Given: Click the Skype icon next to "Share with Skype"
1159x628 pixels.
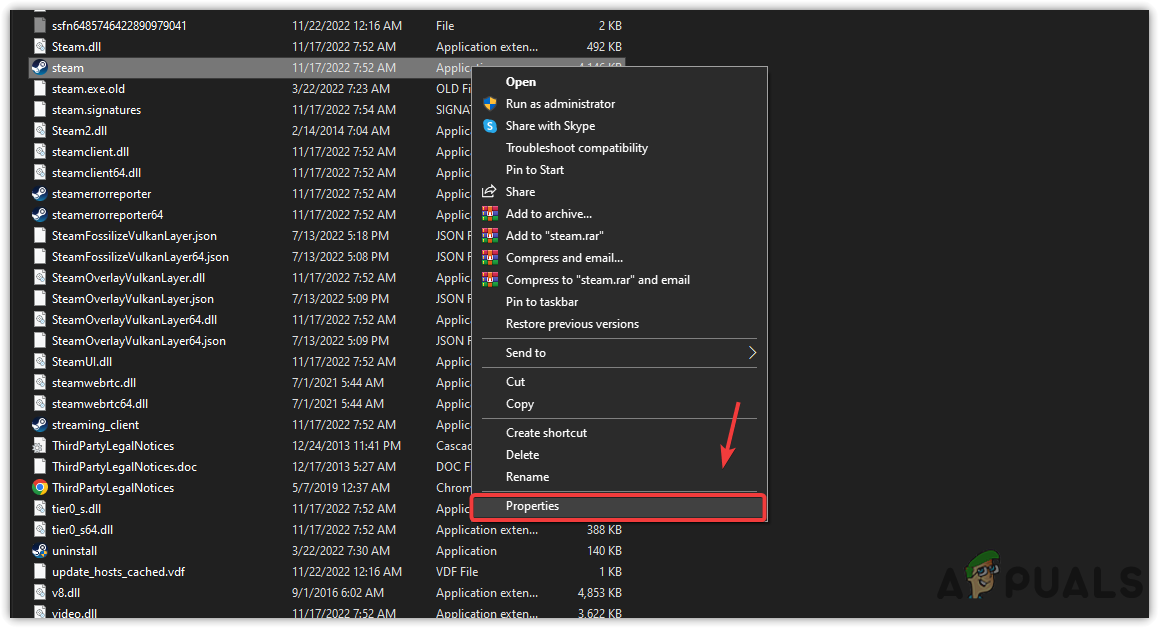Looking at the screenshot, I should [490, 125].
